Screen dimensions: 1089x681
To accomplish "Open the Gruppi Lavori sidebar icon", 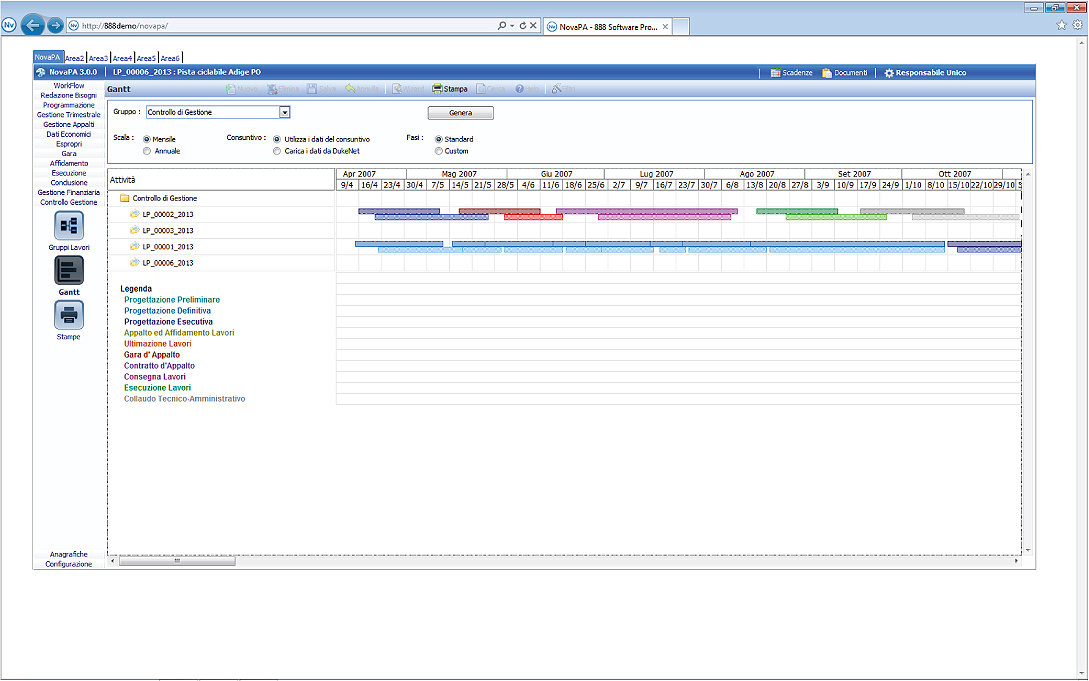I will pyautogui.click(x=69, y=225).
